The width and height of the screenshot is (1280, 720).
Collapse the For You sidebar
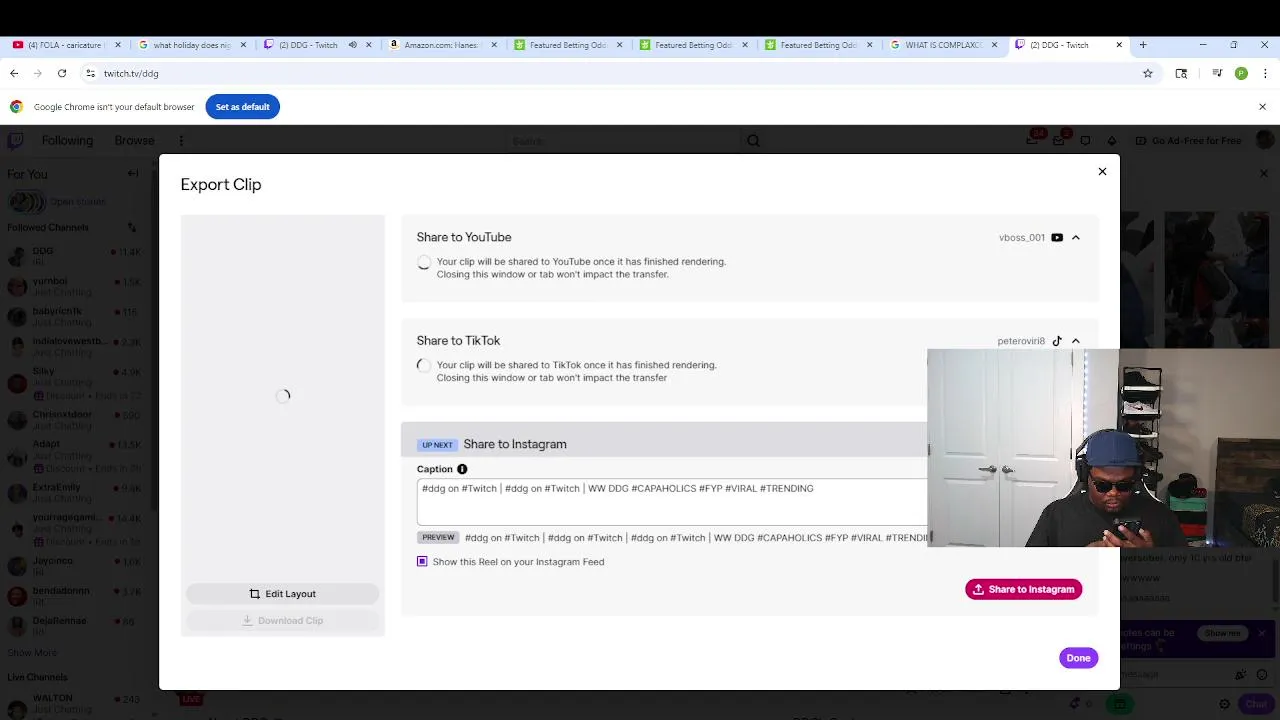[x=133, y=174]
